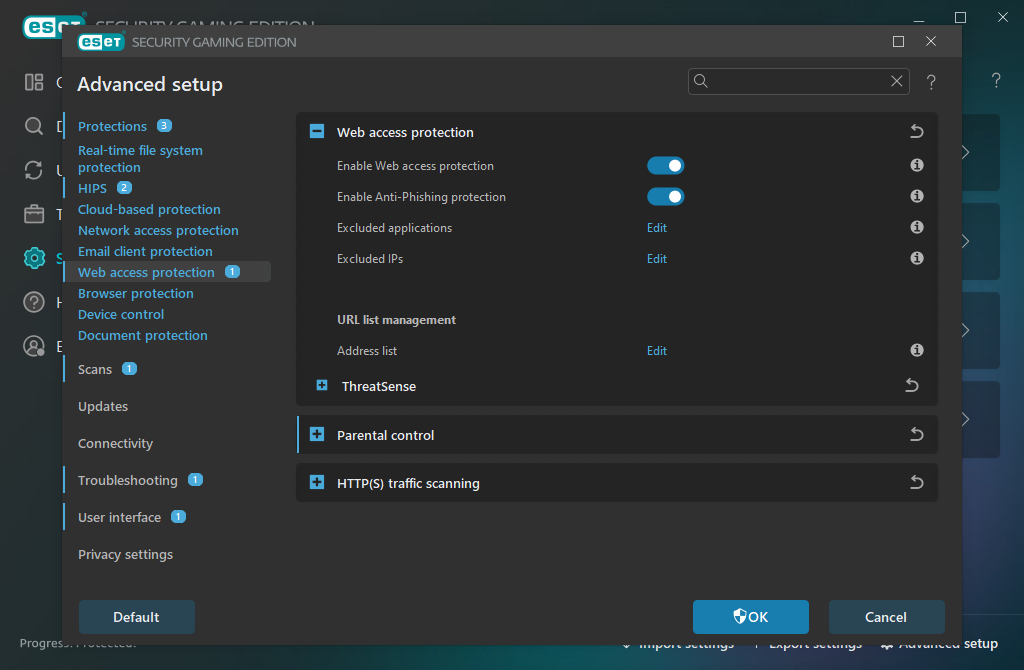The height and width of the screenshot is (670, 1024).
Task: Open Privacy settings category
Action: coord(125,554)
